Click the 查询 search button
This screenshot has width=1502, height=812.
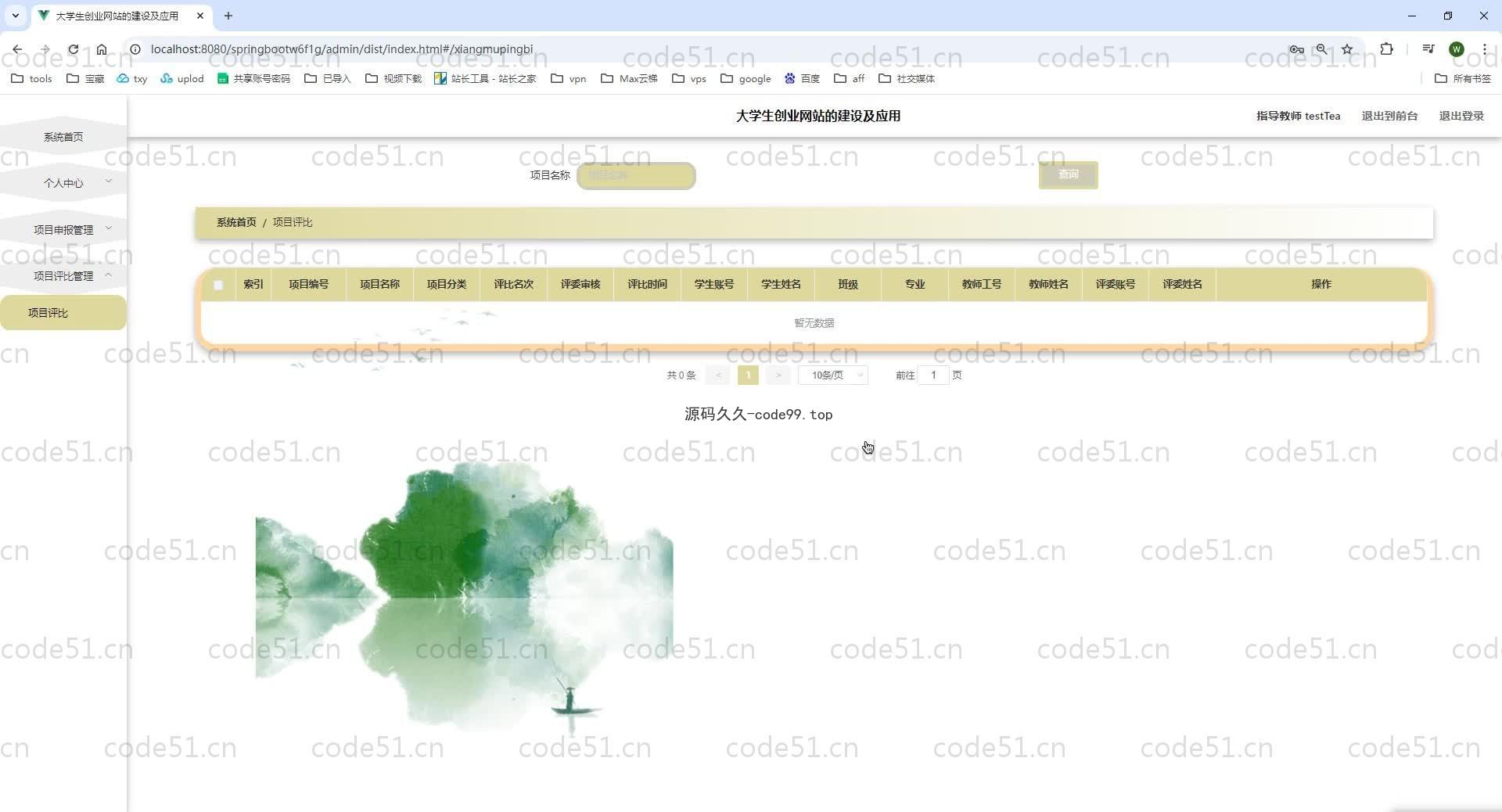pyautogui.click(x=1068, y=174)
